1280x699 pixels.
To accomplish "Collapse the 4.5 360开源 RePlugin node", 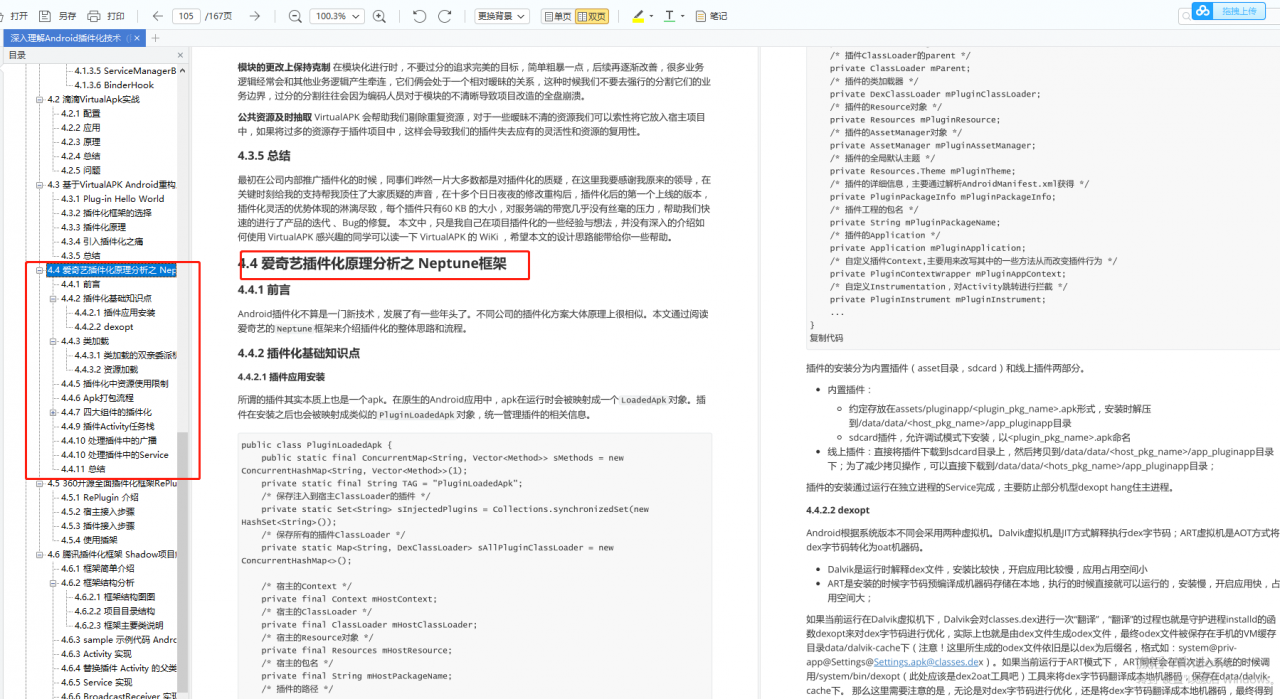I will coord(40,483).
